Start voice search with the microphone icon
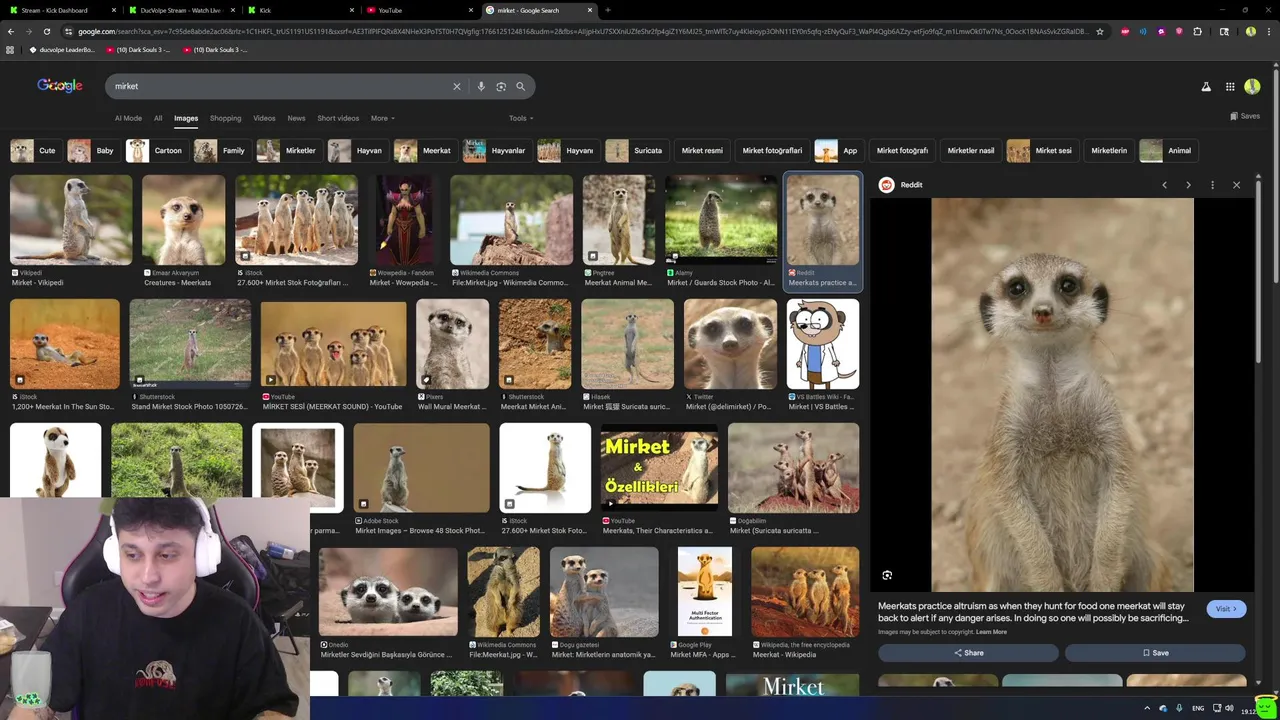The width and height of the screenshot is (1280, 720). (x=481, y=86)
